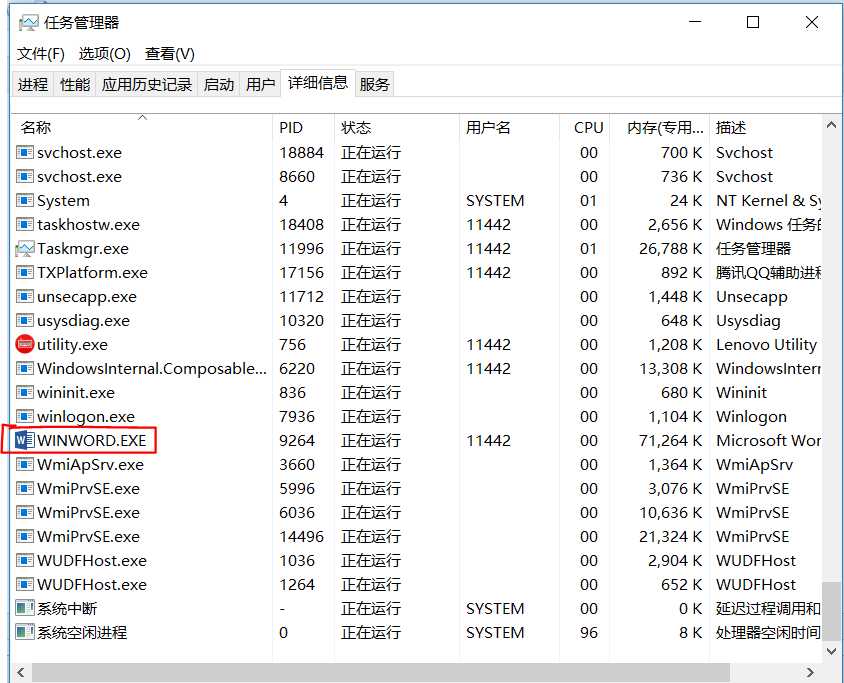844x683 pixels.
Task: Click SYSTEM username in 系统中断 row
Action: pos(495,609)
